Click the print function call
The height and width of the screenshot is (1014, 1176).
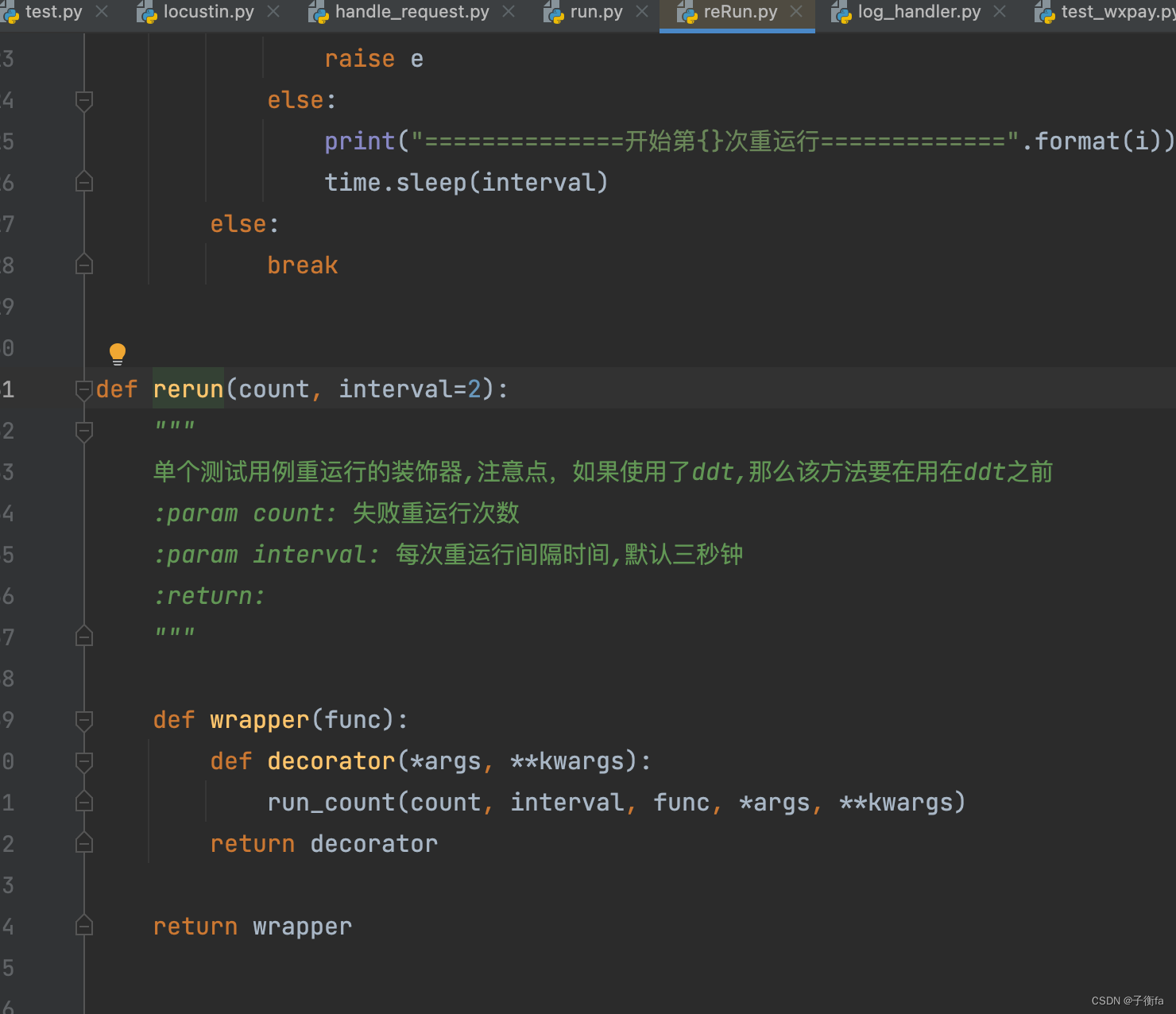[360, 141]
